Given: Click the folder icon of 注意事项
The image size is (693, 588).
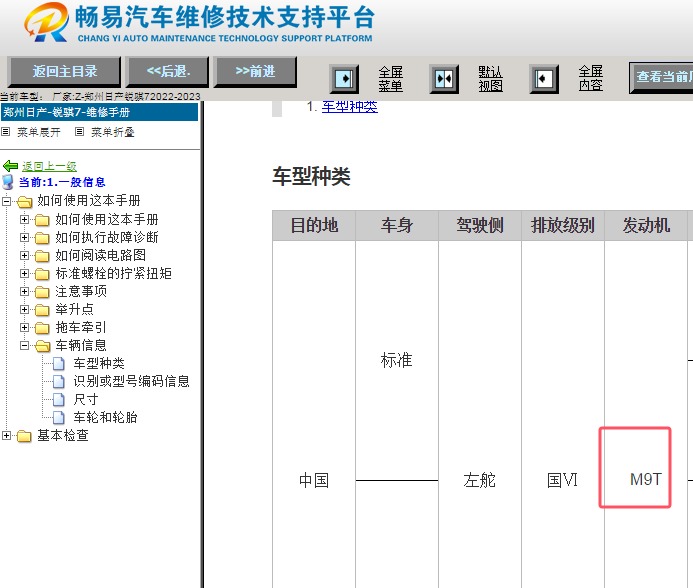Looking at the screenshot, I should coord(42,292).
